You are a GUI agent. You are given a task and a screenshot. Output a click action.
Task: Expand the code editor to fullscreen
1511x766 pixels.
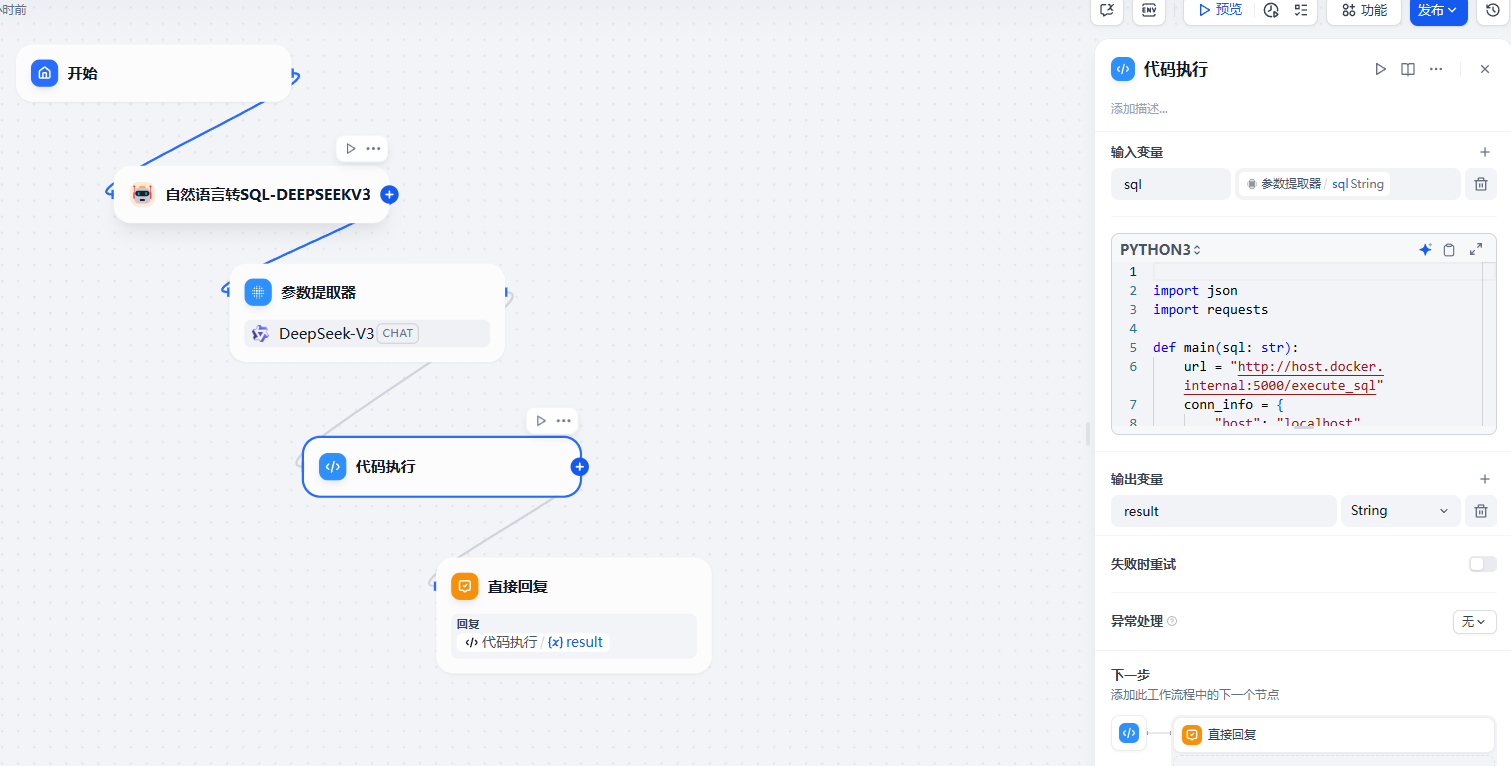[1476, 250]
